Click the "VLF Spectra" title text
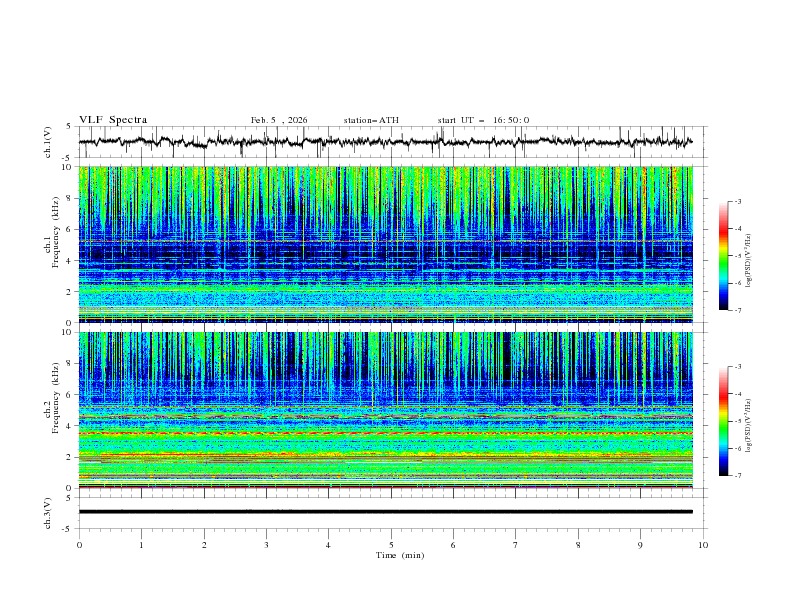Image resolution: width=792 pixels, height=612 pixels. click(x=113, y=120)
